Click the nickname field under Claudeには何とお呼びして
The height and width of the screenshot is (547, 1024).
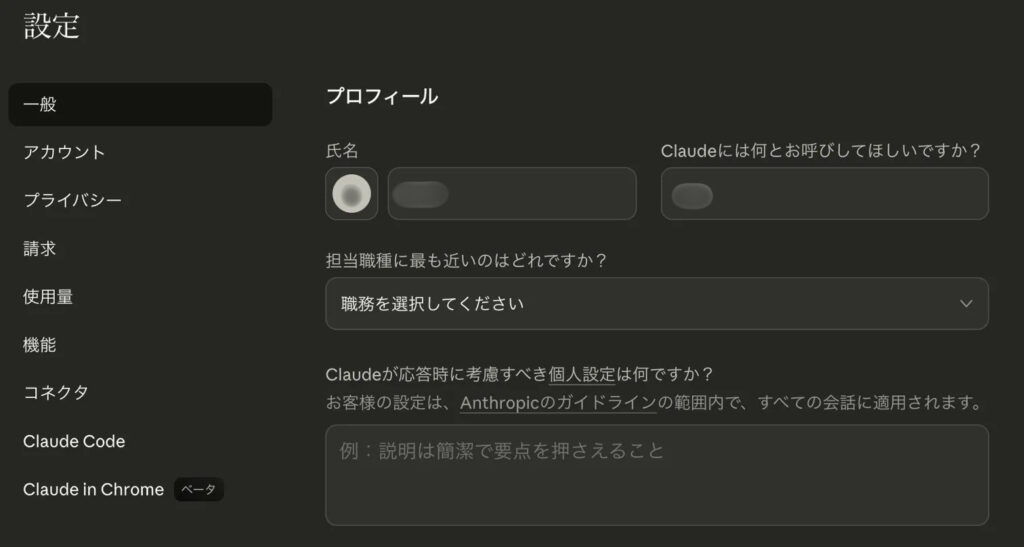point(824,194)
